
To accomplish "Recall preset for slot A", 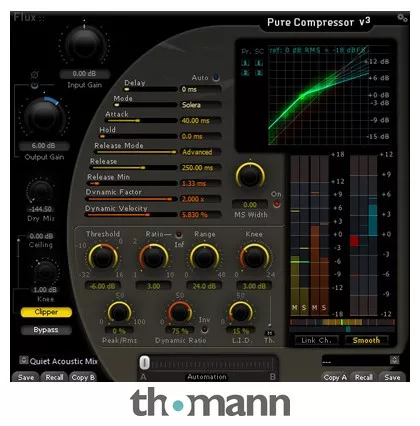I will click(x=54, y=377).
